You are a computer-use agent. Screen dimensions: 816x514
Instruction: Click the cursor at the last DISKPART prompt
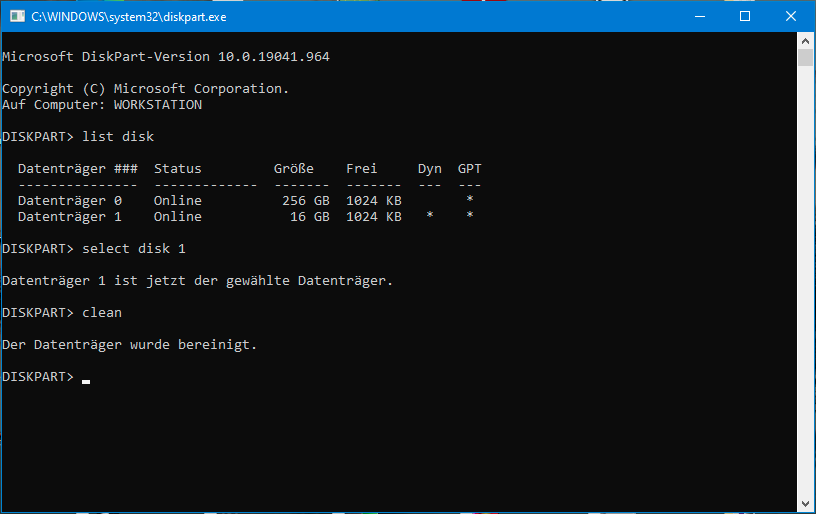coord(86,380)
